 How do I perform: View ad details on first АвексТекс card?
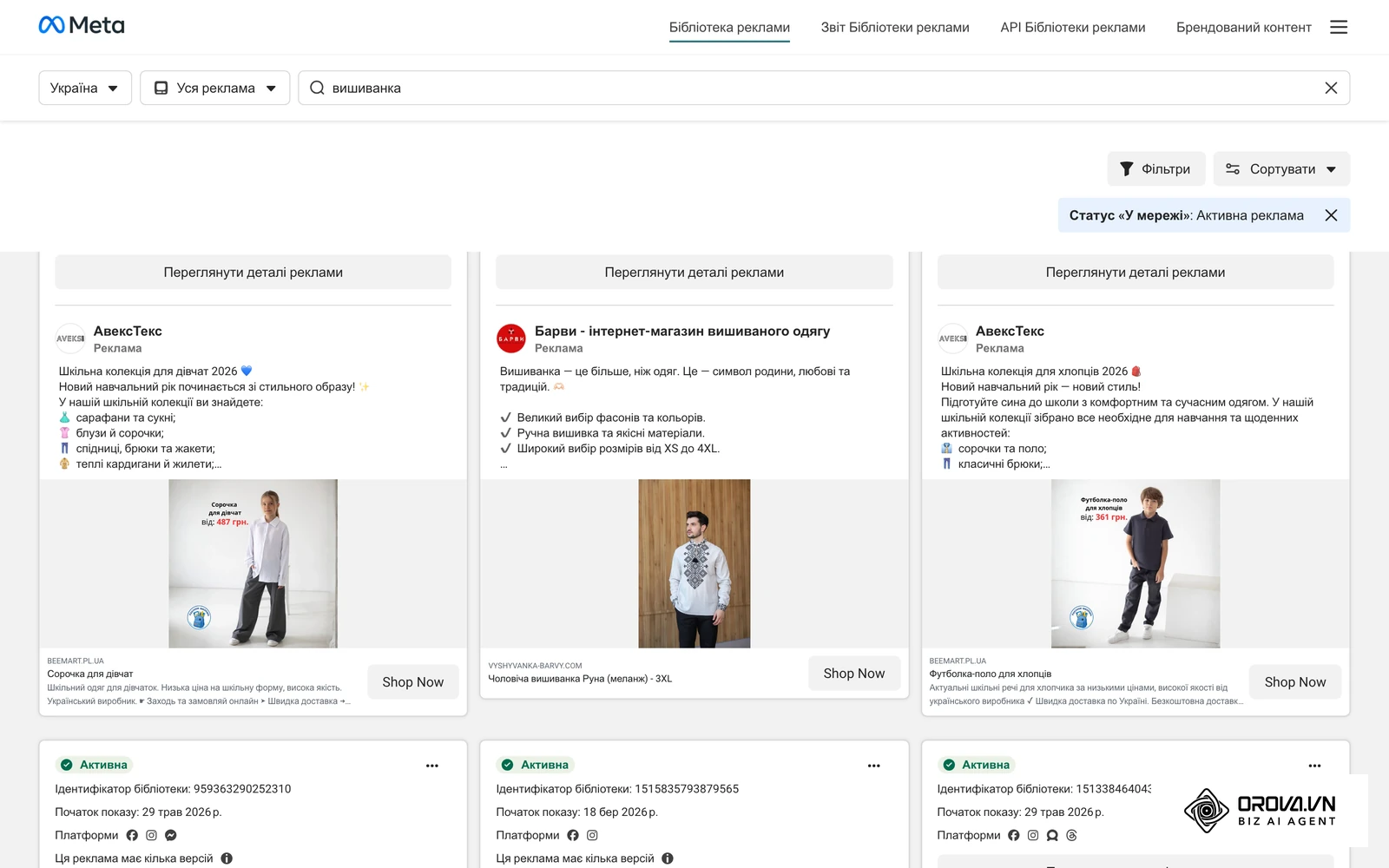coord(253,272)
